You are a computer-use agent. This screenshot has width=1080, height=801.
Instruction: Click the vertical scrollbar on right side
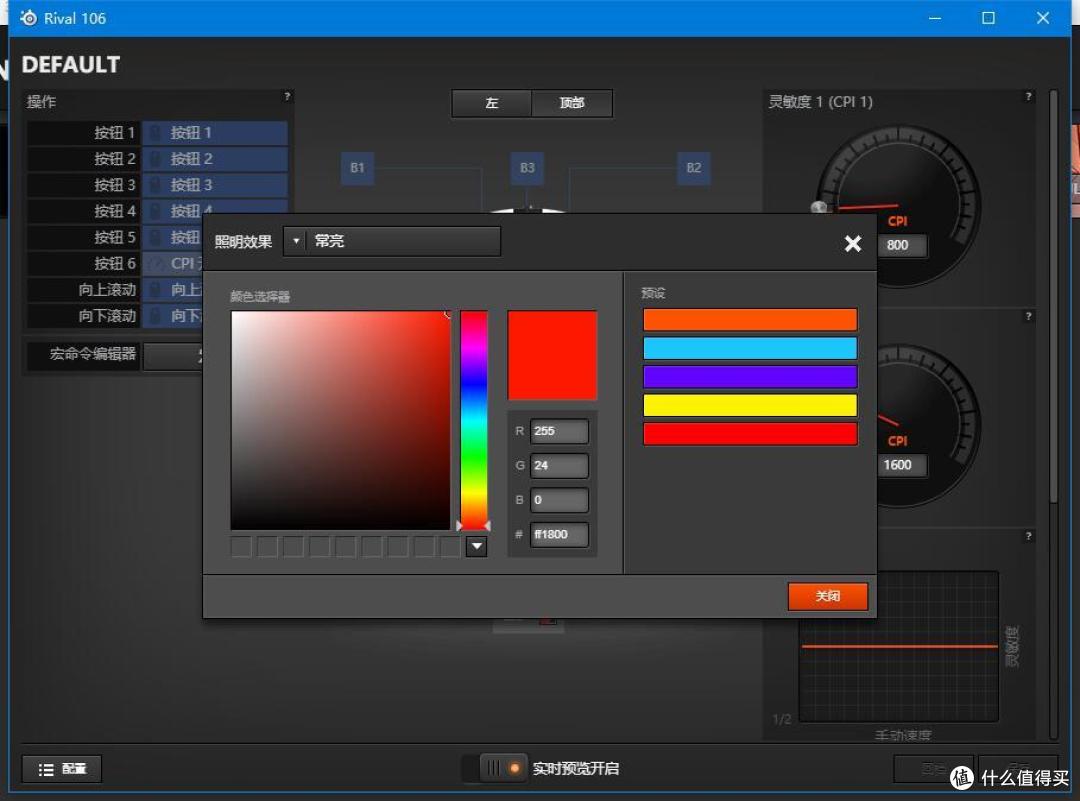click(1053, 296)
